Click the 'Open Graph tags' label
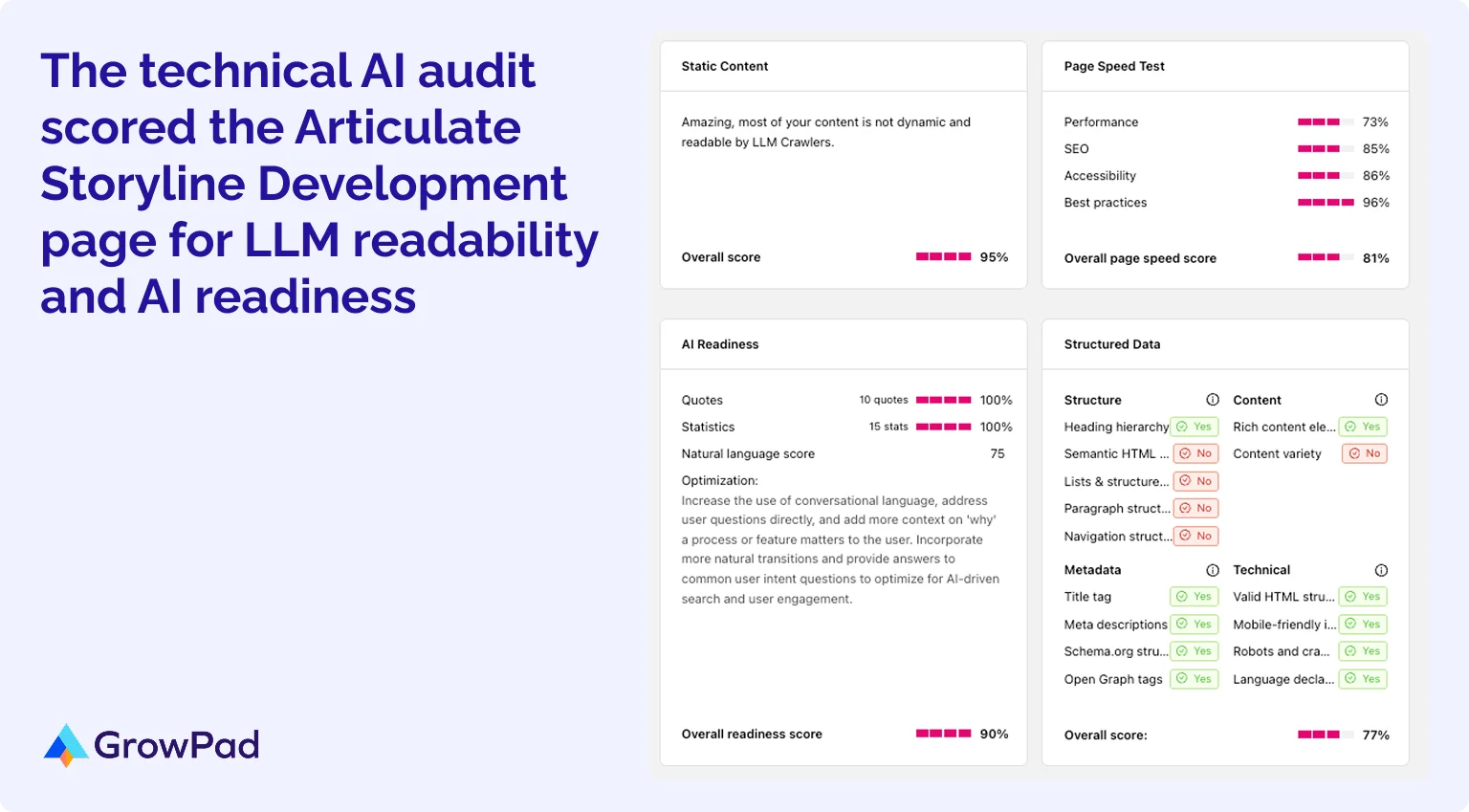The height and width of the screenshot is (812, 1469). 1113,679
